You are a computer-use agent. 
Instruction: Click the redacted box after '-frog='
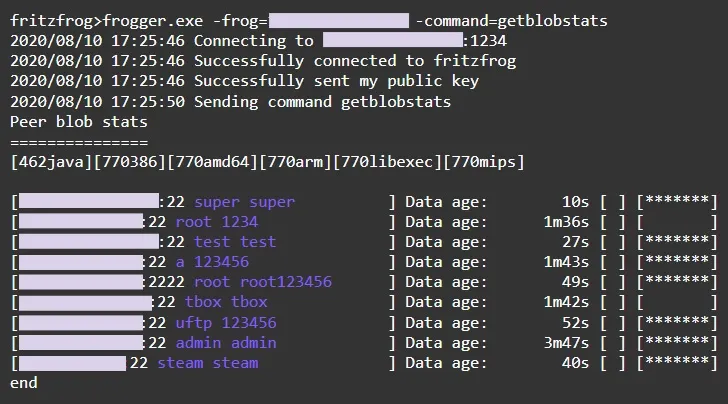tap(339, 21)
